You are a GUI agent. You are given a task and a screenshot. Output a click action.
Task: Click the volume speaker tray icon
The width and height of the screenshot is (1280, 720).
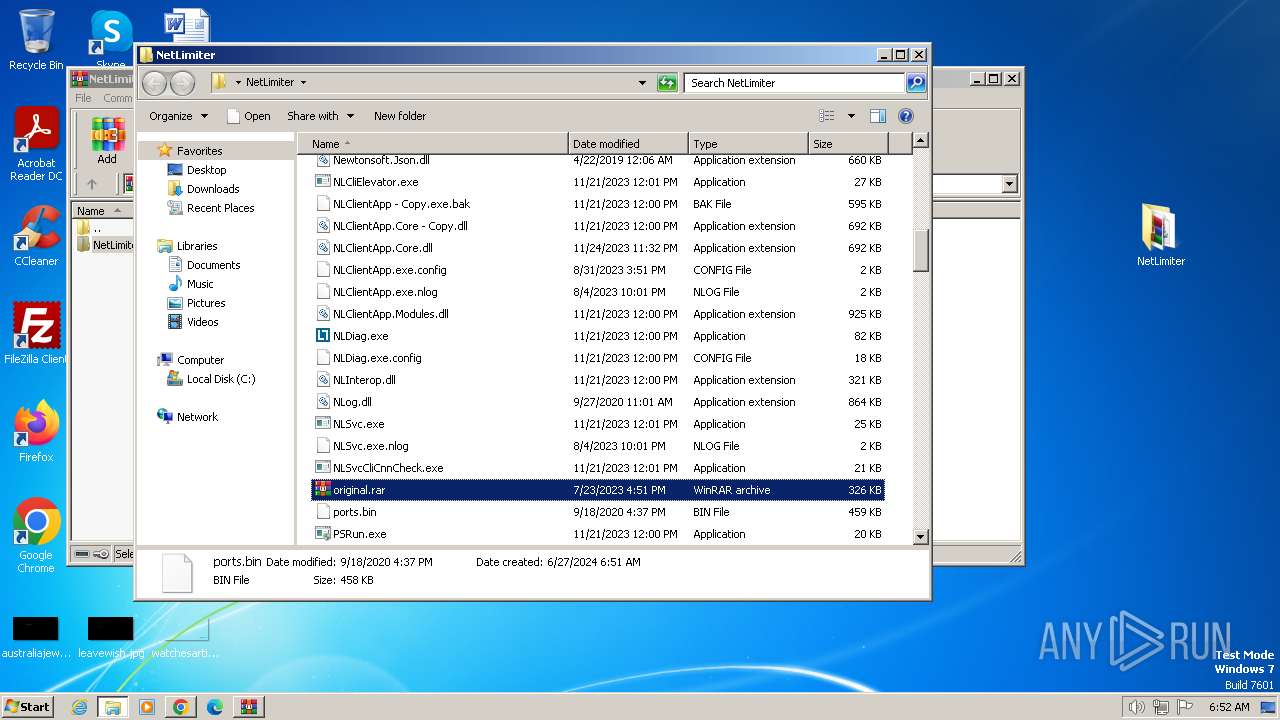point(1136,707)
